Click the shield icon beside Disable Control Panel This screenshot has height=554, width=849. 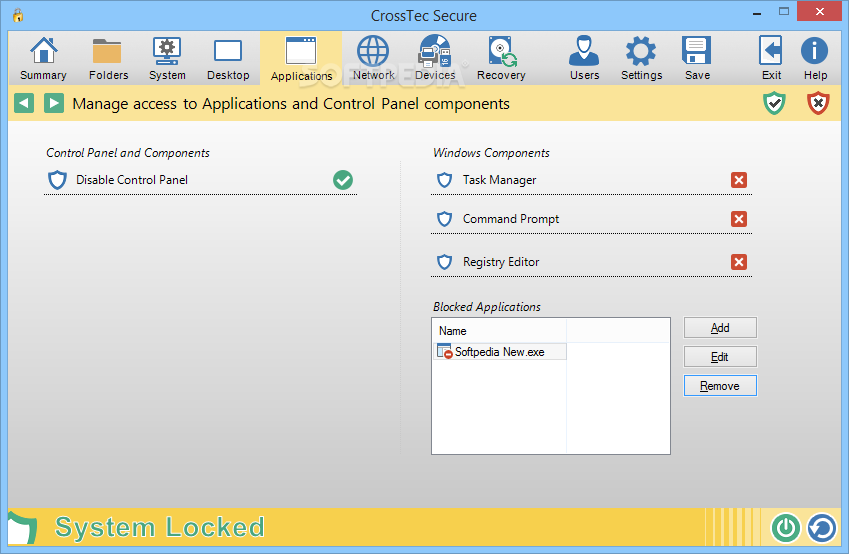(x=57, y=180)
